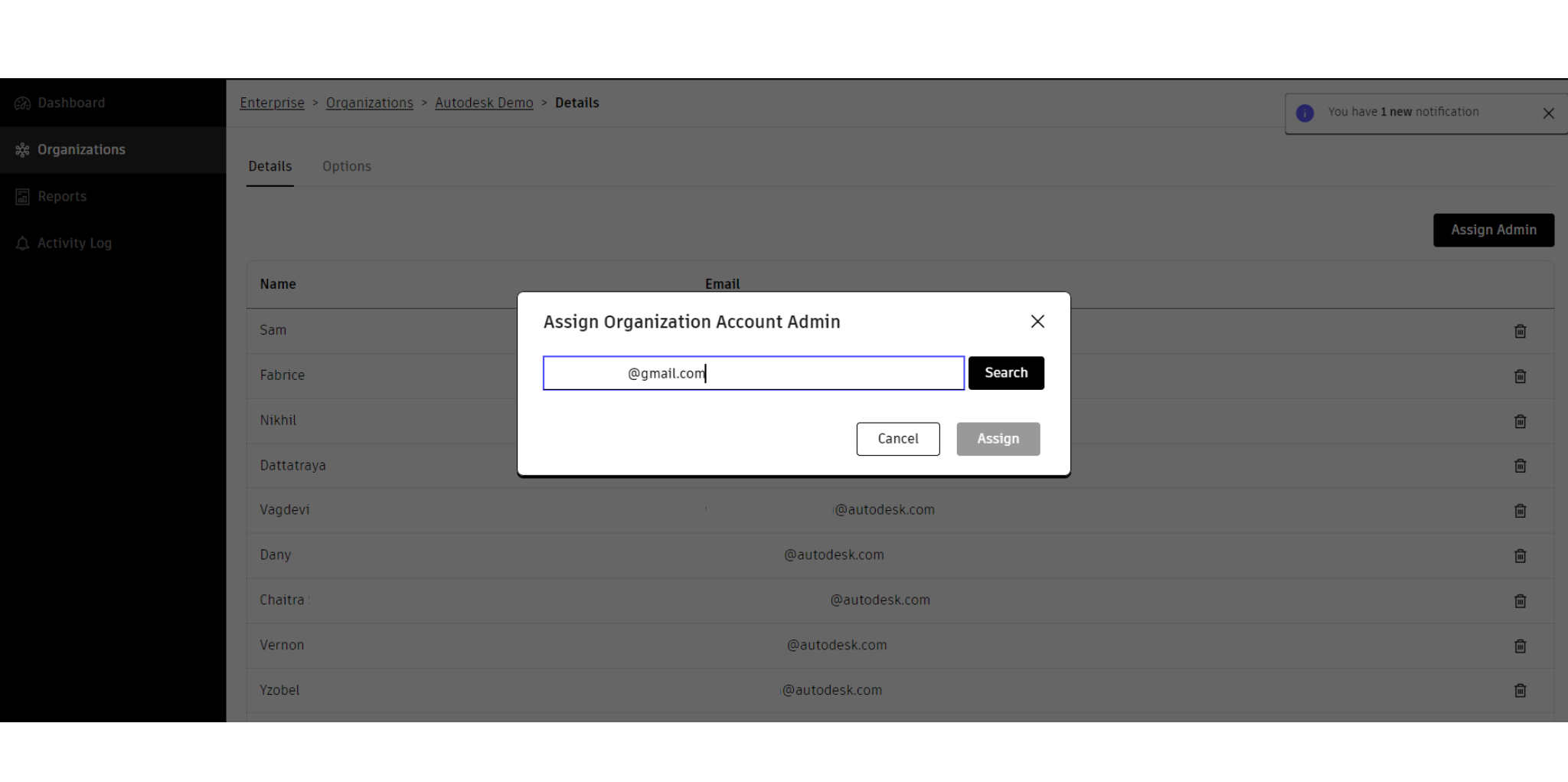Click the trash icon next to Yzobel
Viewport: 1568px width, 782px height.
[1520, 690]
